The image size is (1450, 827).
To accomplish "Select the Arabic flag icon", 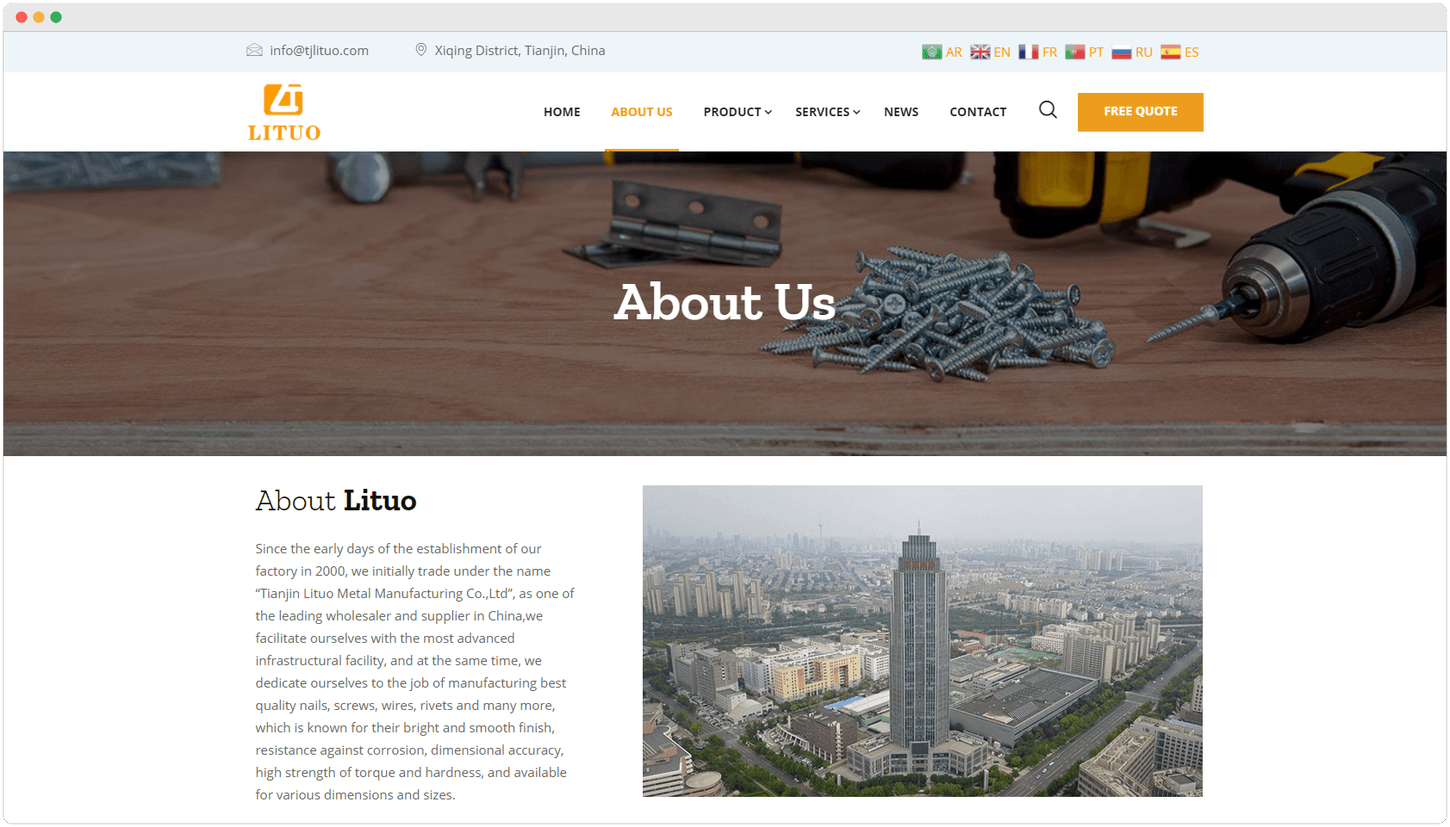I will 932,52.
